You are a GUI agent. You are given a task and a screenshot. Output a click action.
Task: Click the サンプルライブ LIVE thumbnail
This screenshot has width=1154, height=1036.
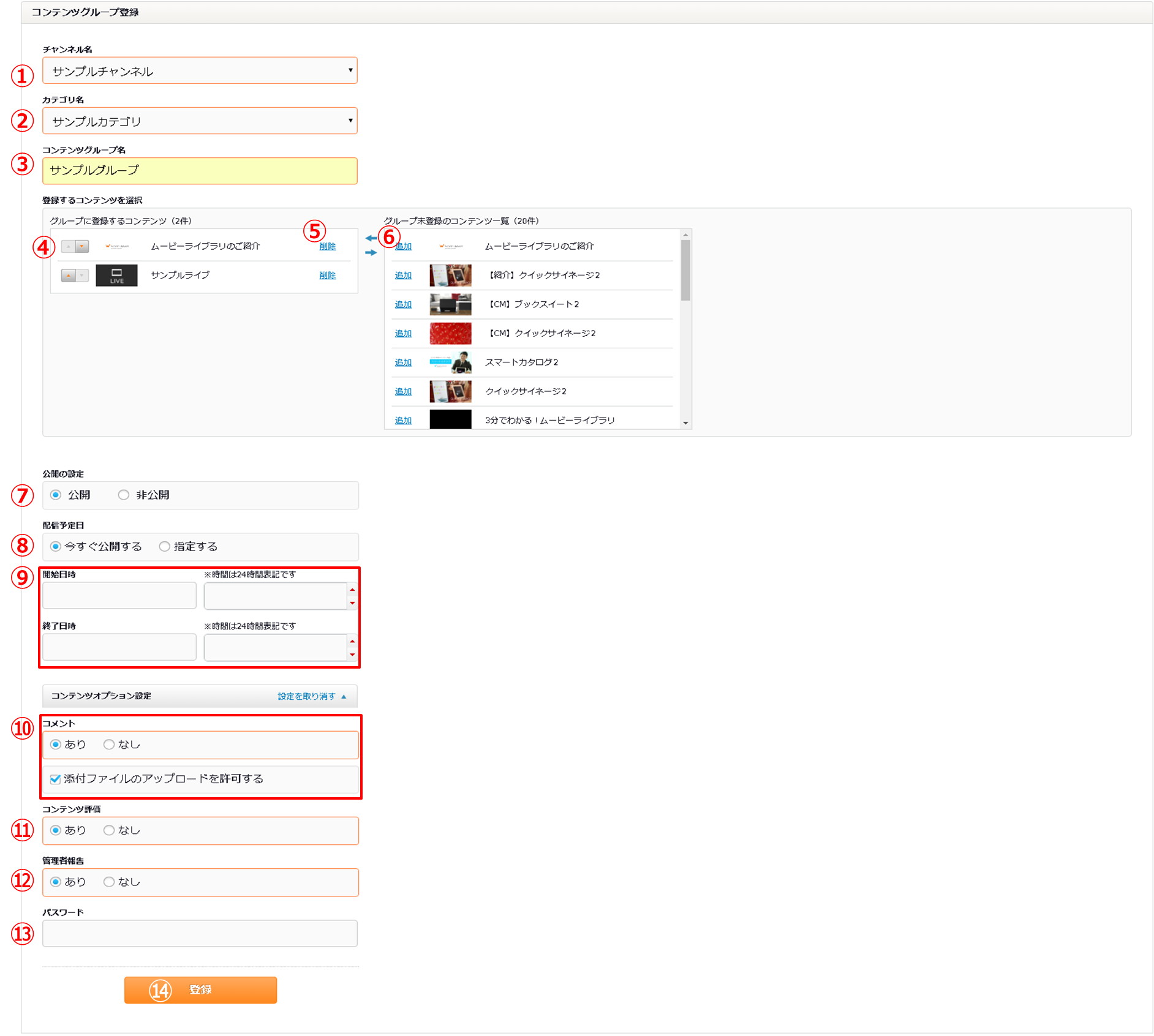[116, 276]
